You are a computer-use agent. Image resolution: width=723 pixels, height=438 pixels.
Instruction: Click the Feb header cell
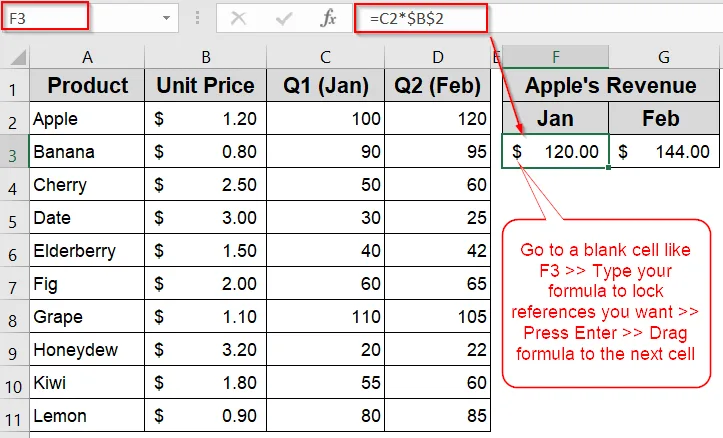[664, 118]
